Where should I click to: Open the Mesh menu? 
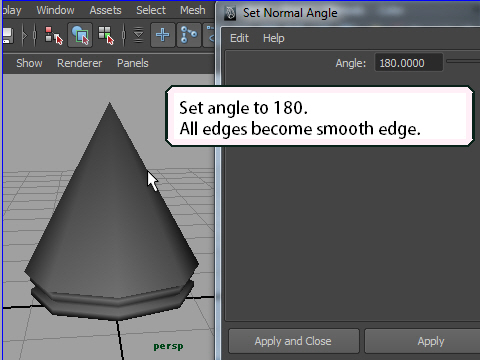pyautogui.click(x=193, y=10)
